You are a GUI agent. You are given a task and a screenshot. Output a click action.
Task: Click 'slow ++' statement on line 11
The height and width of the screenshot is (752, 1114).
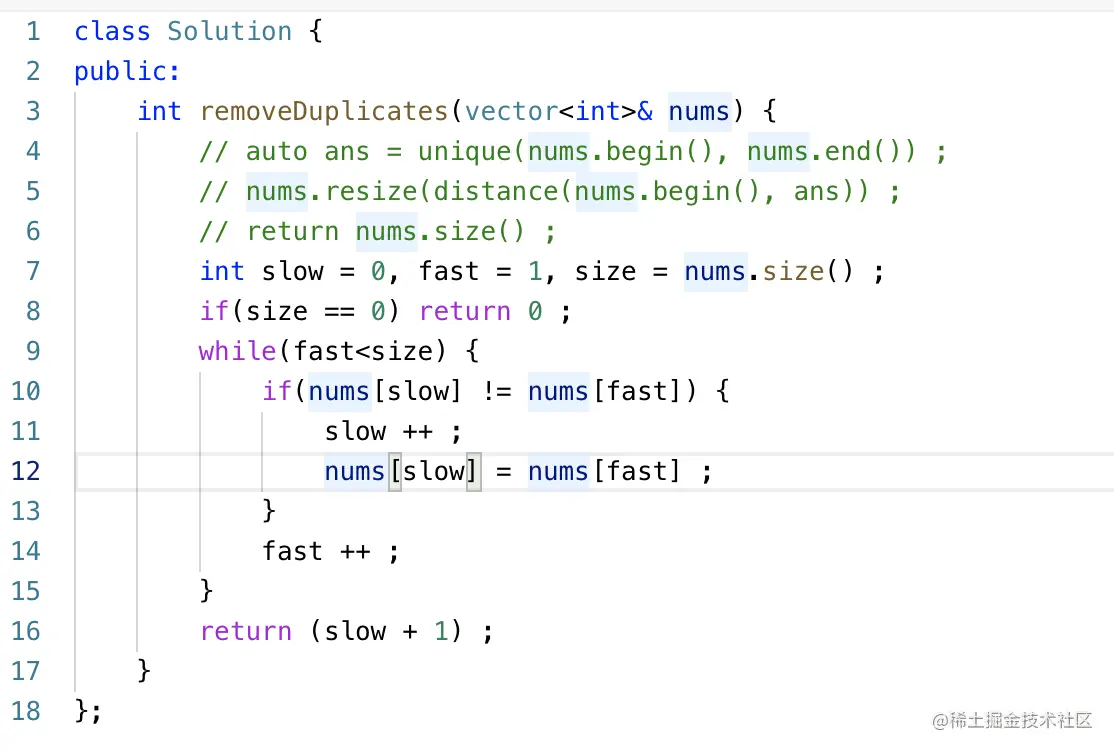pos(378,431)
